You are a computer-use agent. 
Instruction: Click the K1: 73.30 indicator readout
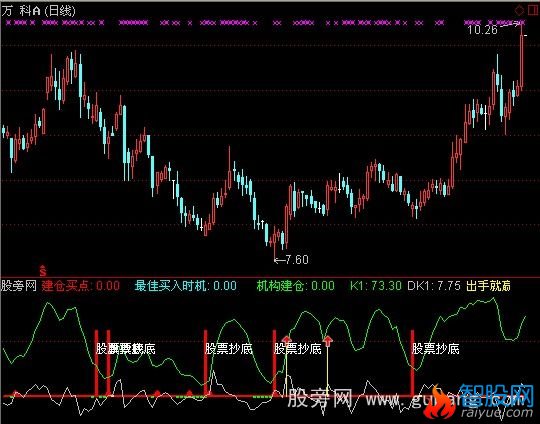(x=376, y=286)
